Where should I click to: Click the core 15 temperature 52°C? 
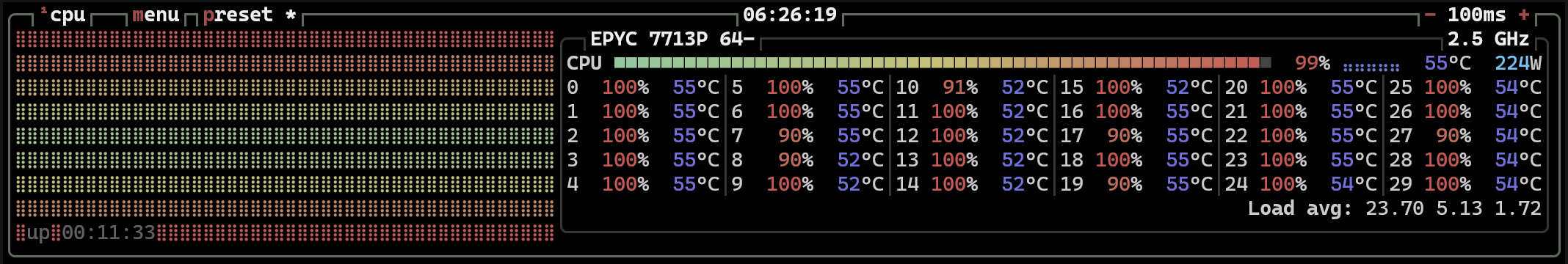pos(1189,87)
